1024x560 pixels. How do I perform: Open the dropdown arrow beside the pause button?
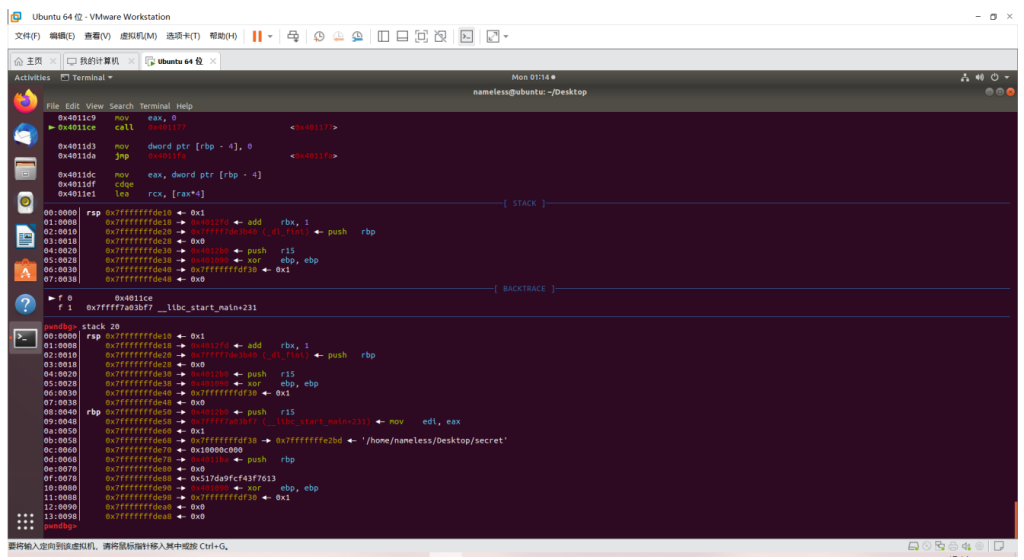click(x=270, y=37)
